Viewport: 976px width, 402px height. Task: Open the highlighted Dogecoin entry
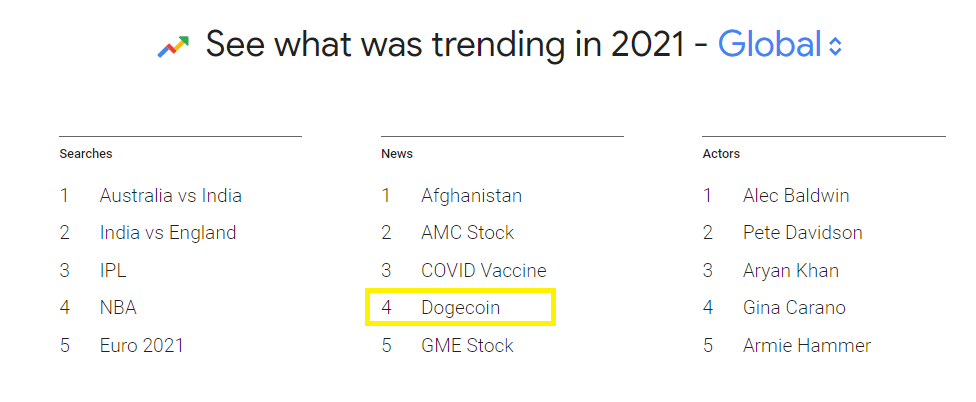460,308
